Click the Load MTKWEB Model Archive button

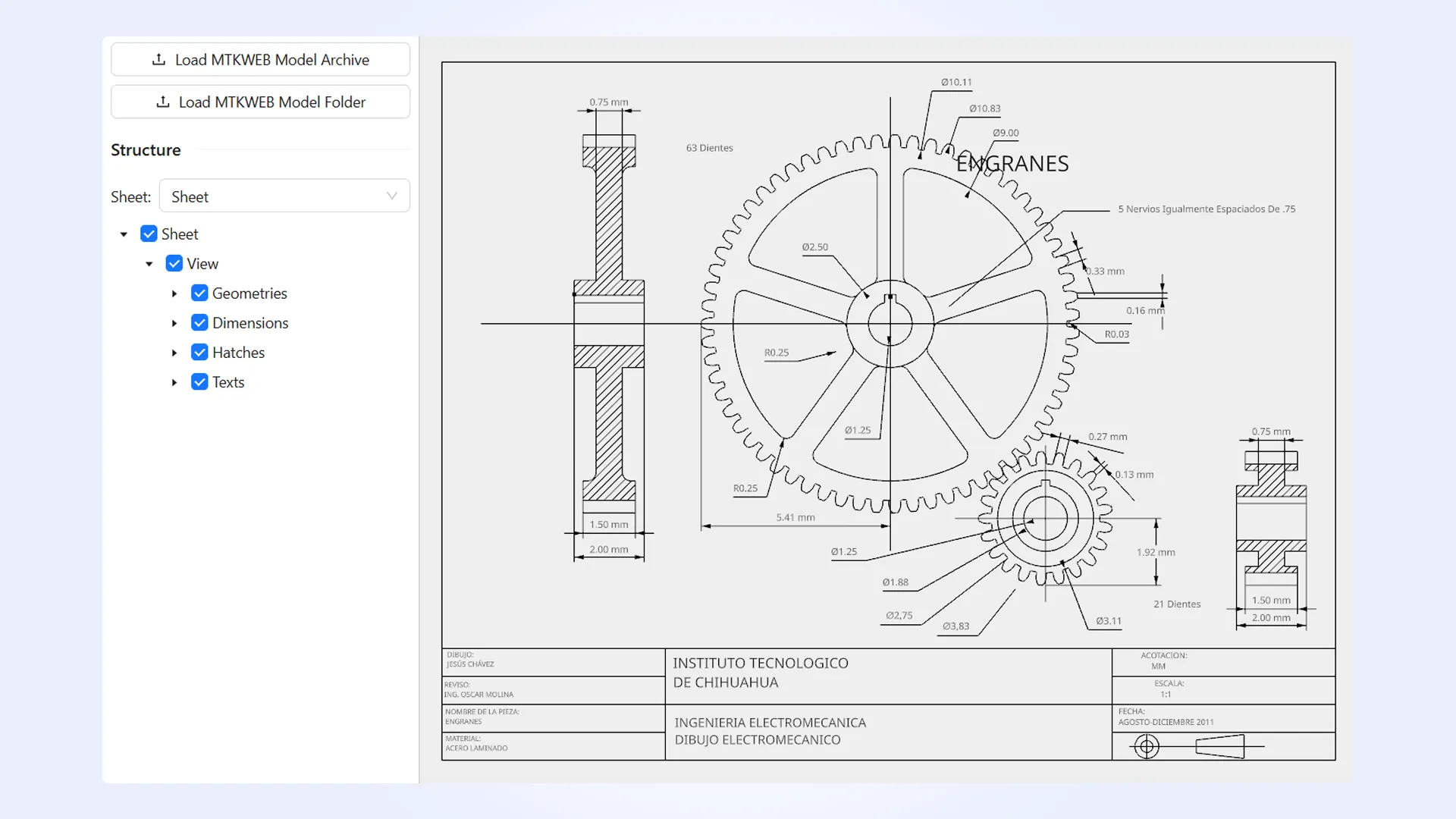point(260,59)
